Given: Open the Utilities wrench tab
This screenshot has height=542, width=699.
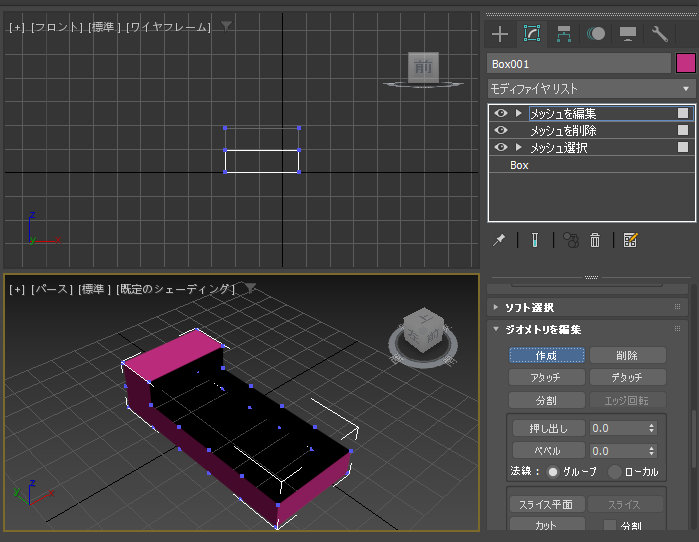Looking at the screenshot, I should click(x=660, y=34).
